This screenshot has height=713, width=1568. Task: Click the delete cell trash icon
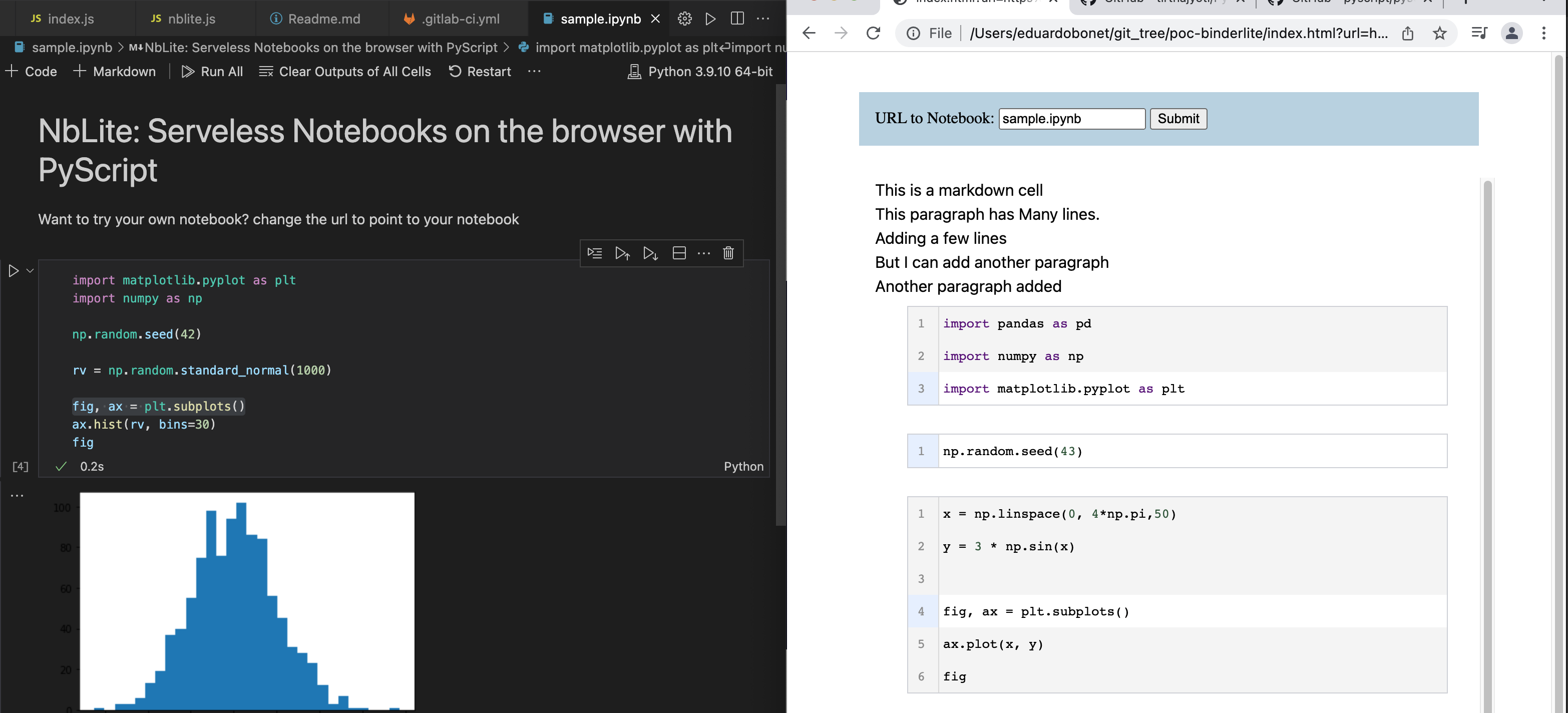click(728, 253)
